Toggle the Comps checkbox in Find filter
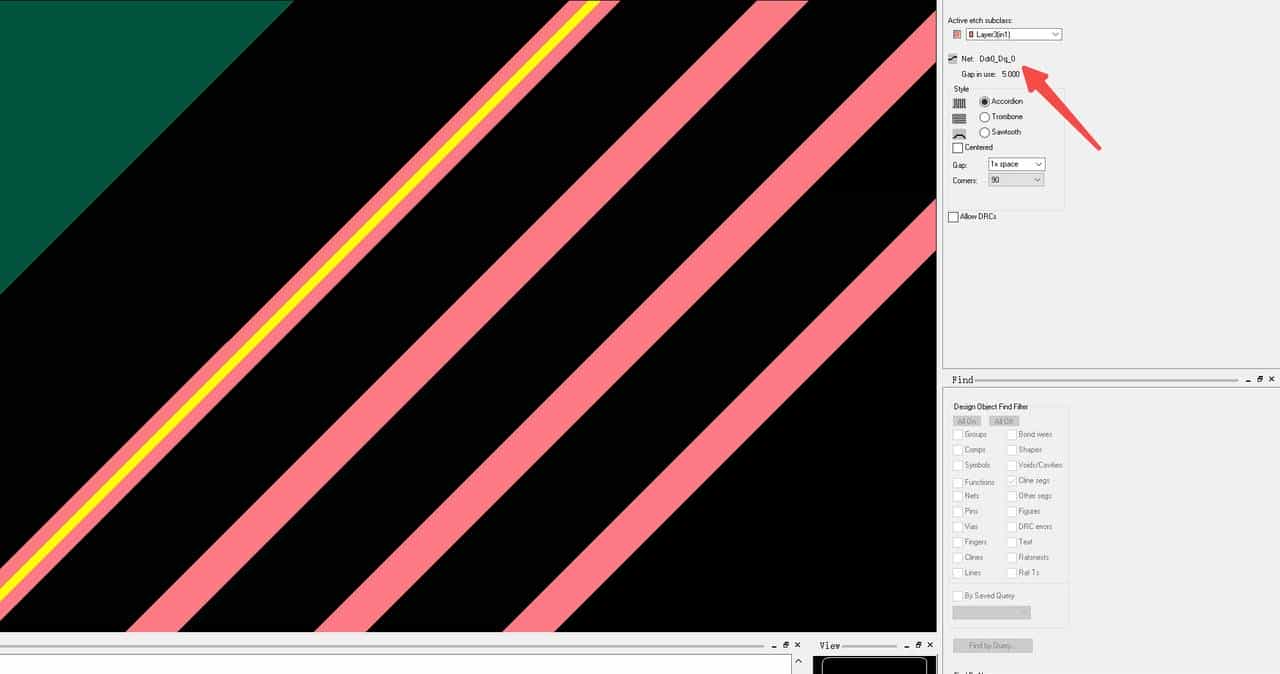The image size is (1280, 674). pos(958,450)
